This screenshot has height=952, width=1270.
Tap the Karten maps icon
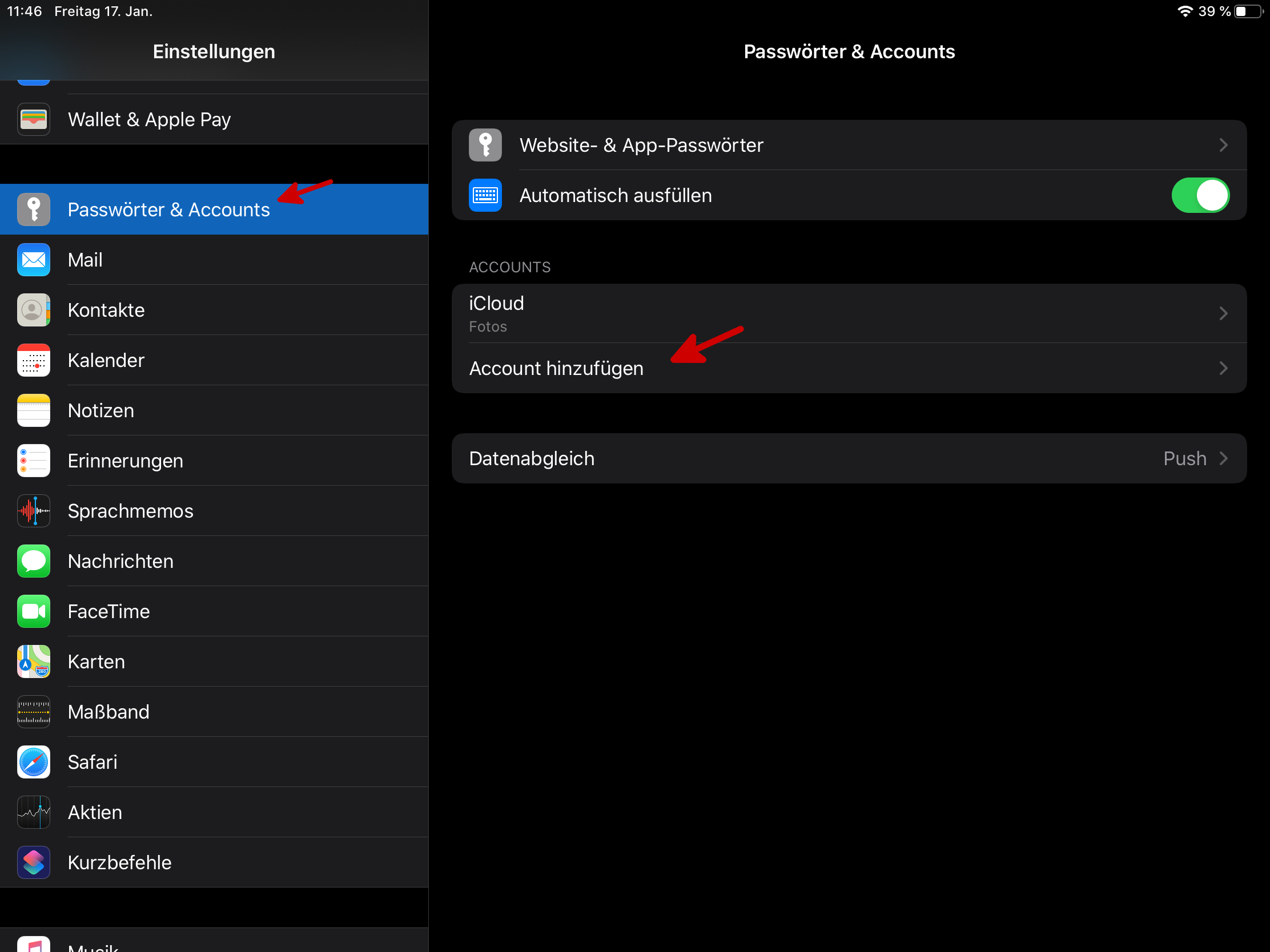[x=33, y=661]
